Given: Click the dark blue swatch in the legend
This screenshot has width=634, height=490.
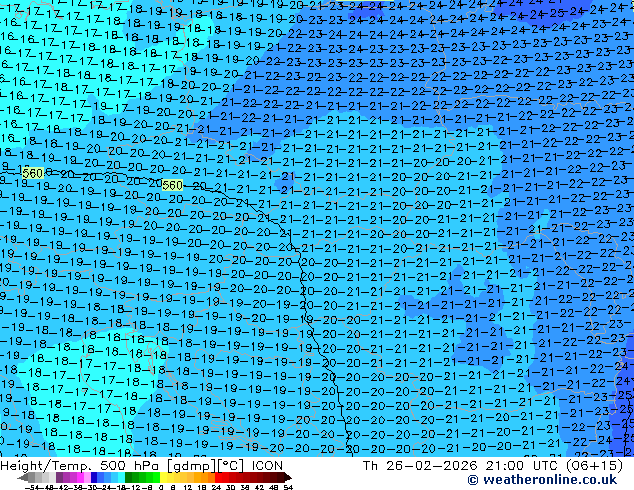Looking at the screenshot, I should coord(94,478).
